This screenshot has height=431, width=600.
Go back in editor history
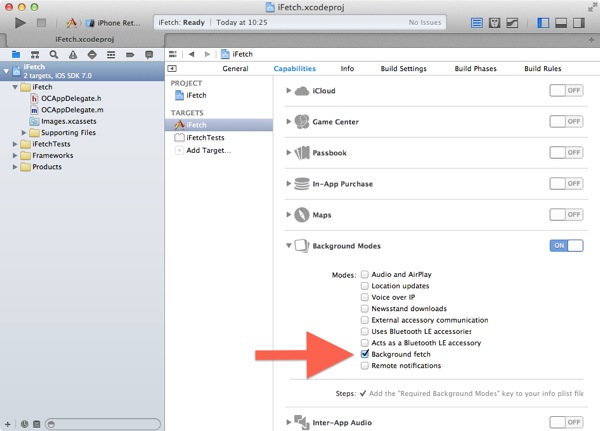191,54
